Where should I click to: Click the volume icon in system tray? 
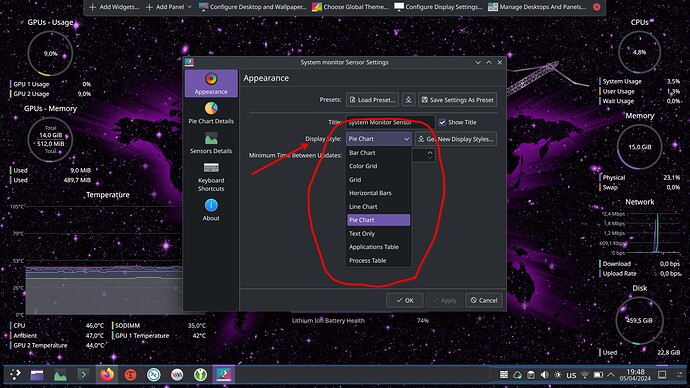(x=544, y=375)
